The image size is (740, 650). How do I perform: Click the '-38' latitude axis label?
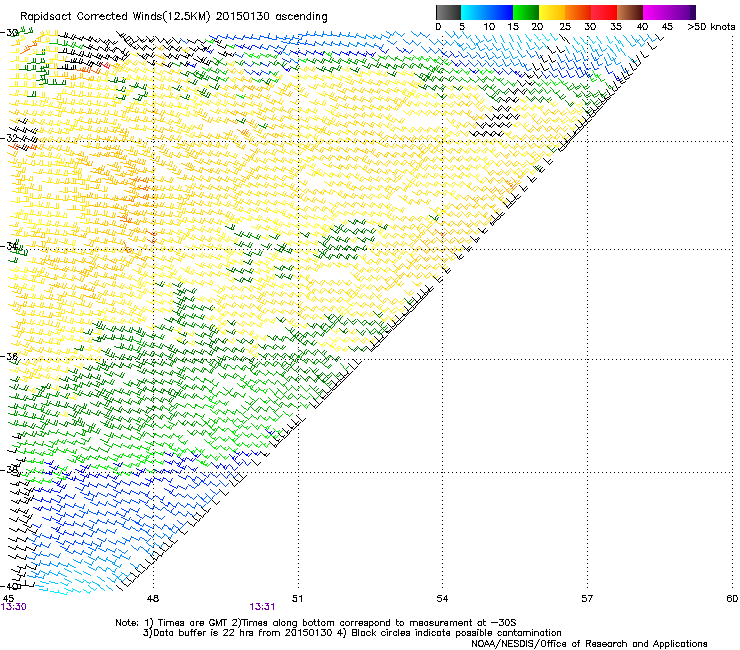9,470
